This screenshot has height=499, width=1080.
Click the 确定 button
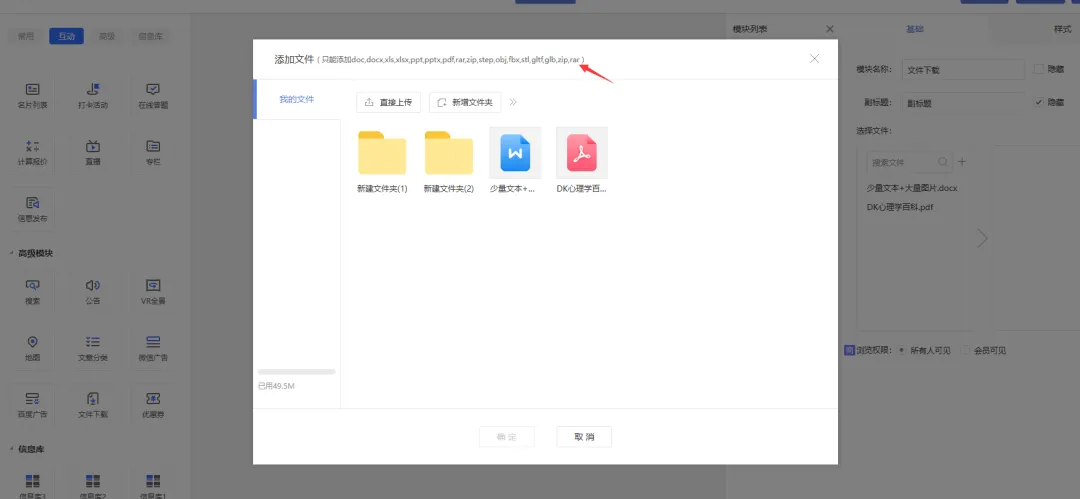point(507,437)
